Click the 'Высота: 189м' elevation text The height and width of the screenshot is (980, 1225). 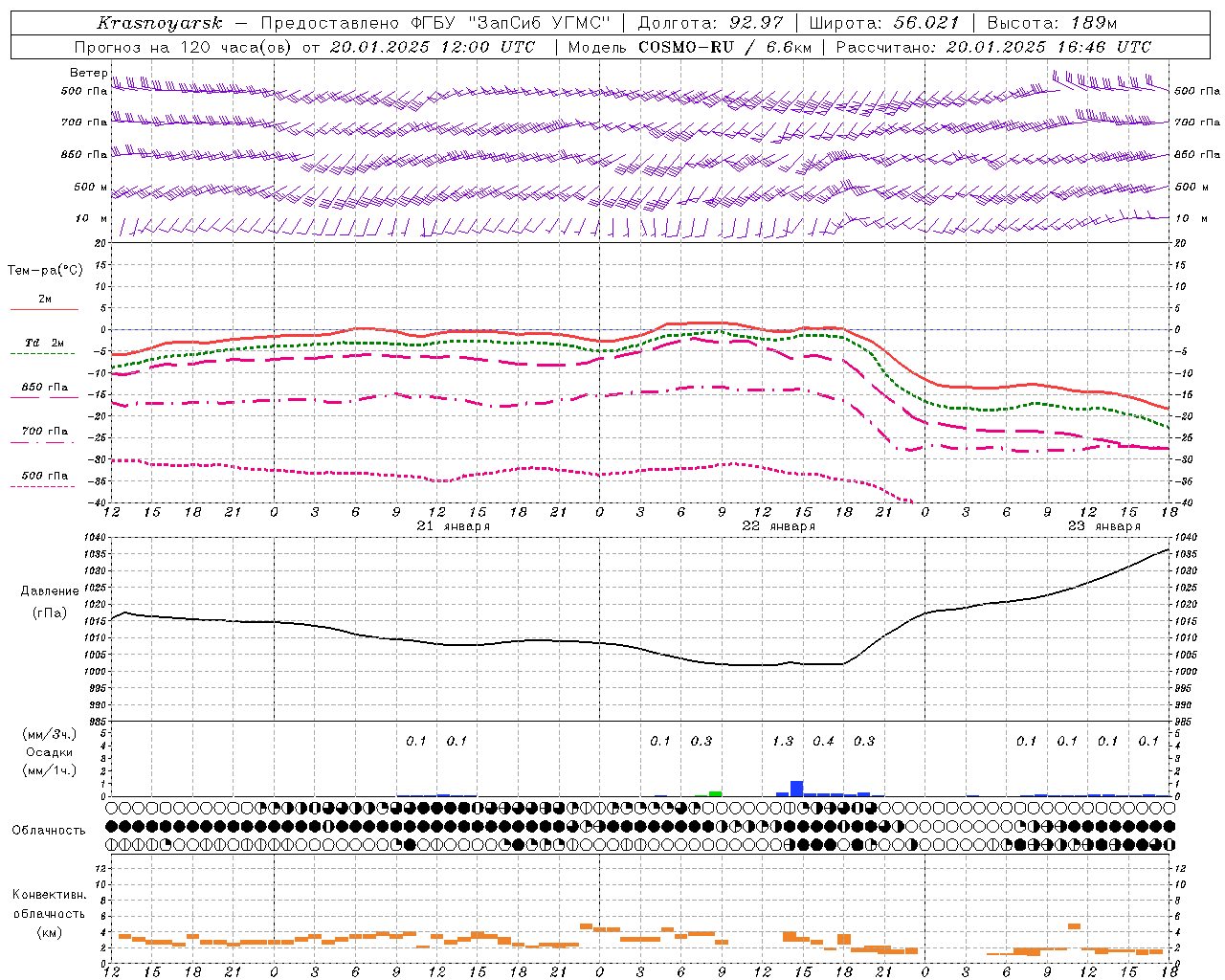pyautogui.click(x=1051, y=23)
